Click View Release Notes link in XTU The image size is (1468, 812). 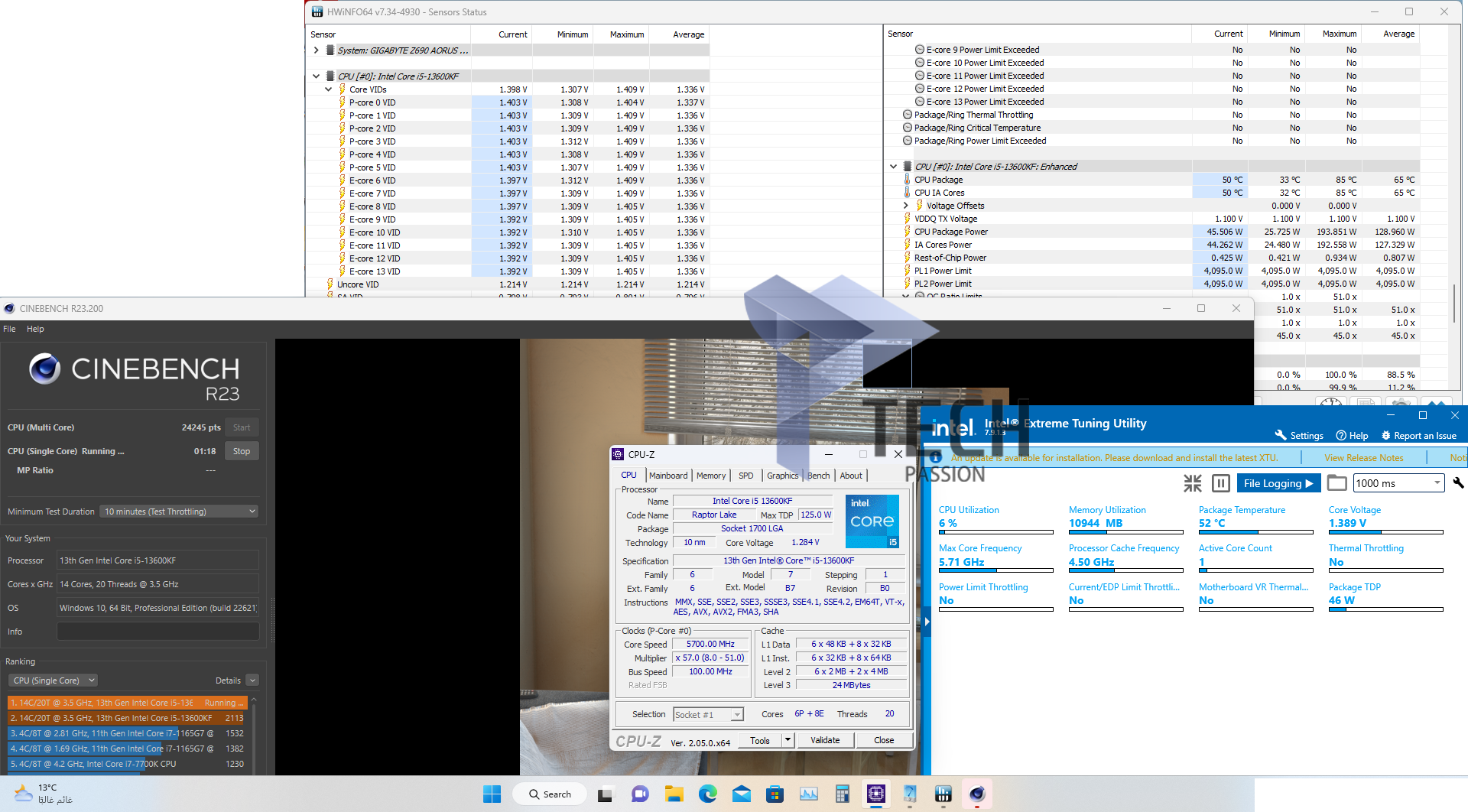[1363, 458]
